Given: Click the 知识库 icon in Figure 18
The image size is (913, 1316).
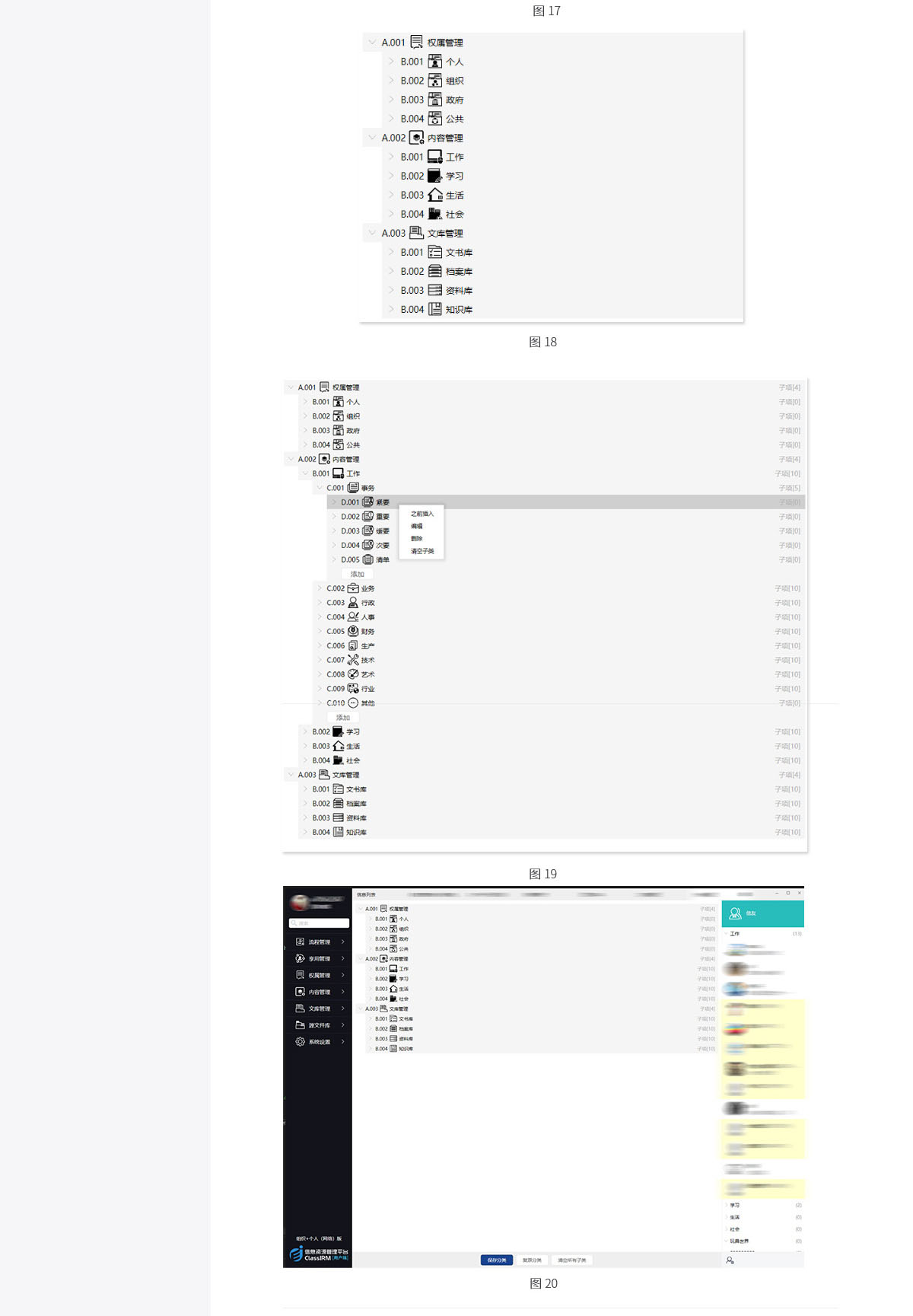Looking at the screenshot, I should 434,309.
